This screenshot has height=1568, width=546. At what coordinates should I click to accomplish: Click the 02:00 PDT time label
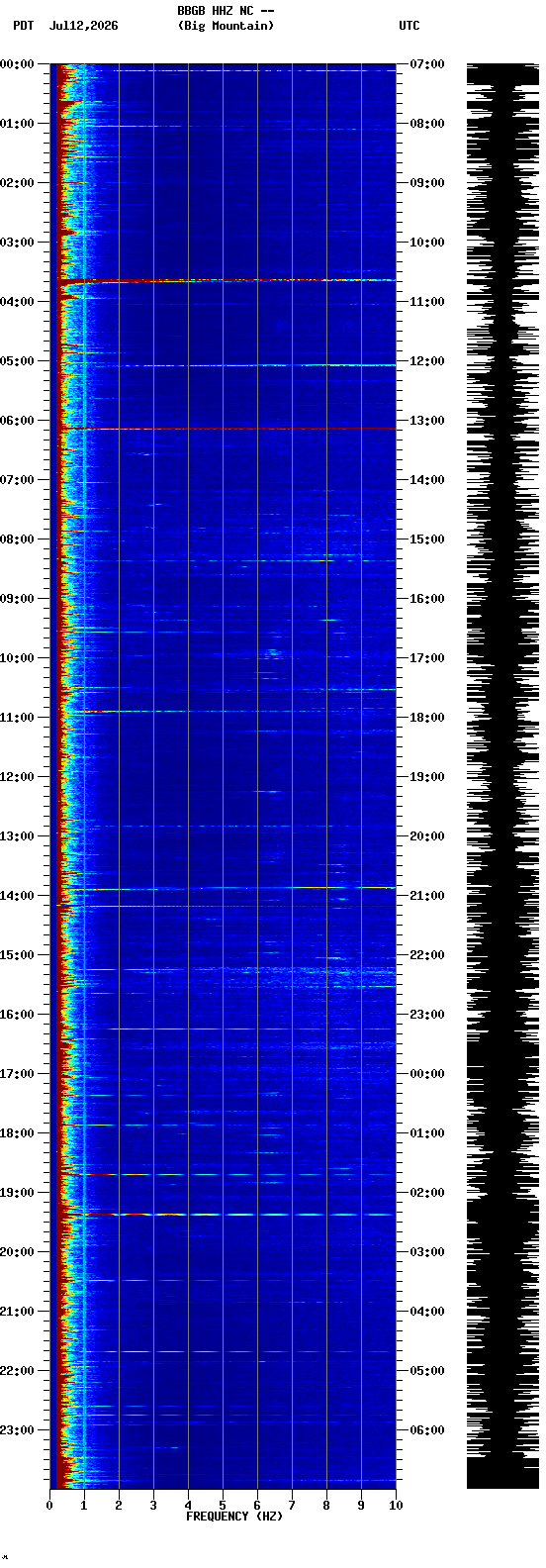(17, 183)
